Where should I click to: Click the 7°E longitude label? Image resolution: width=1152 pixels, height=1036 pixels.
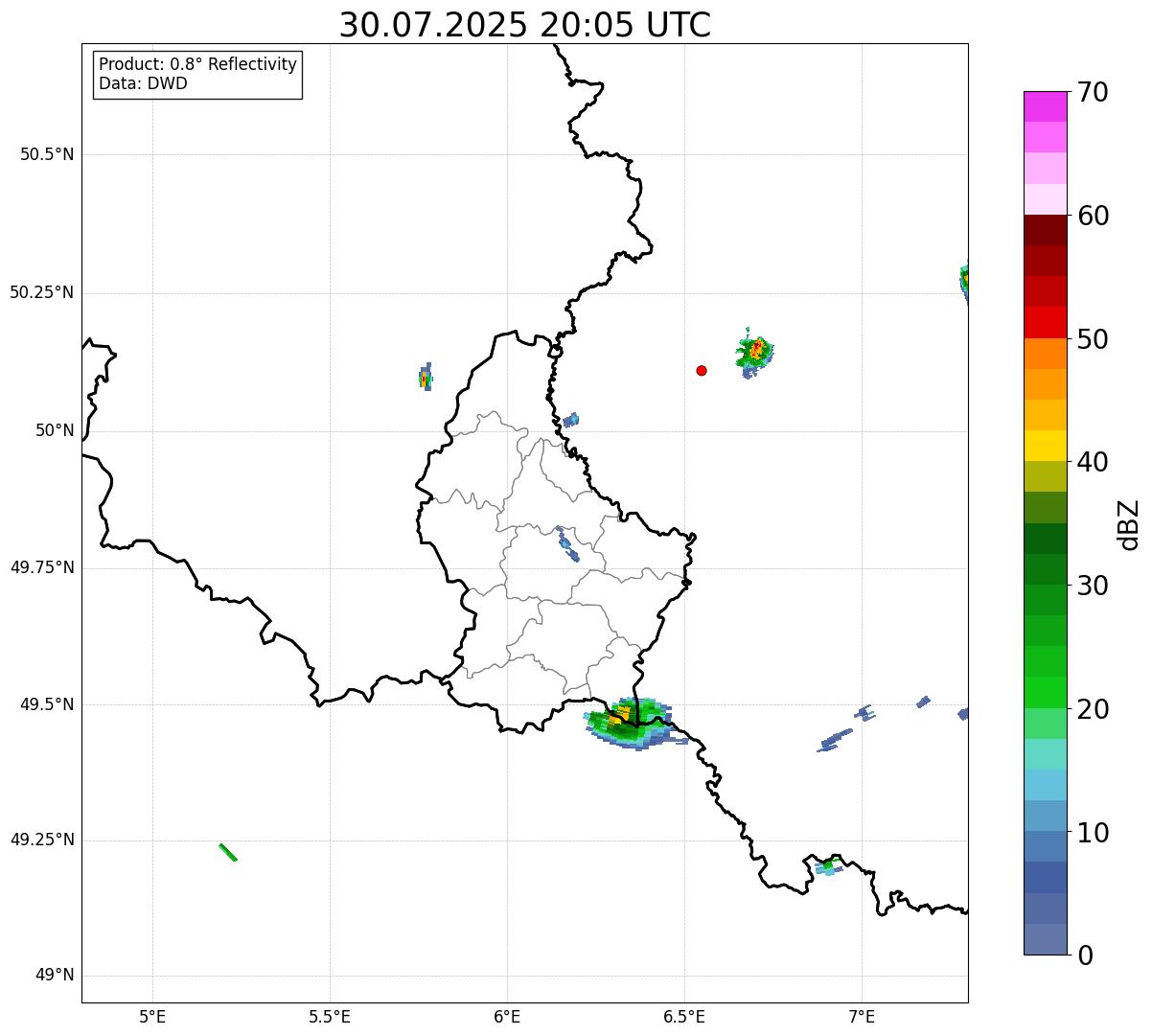862,1016
